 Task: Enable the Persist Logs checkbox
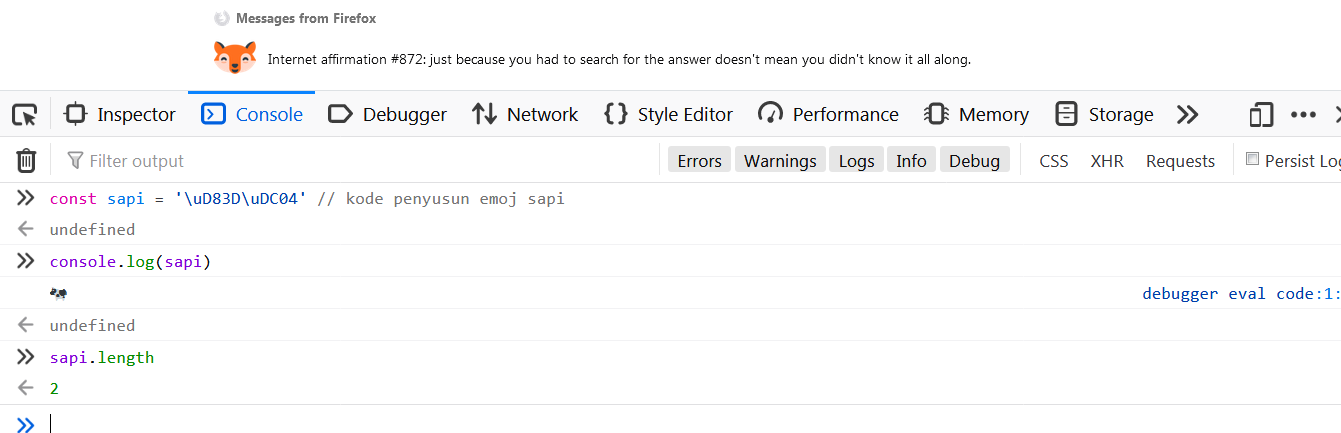1252,160
